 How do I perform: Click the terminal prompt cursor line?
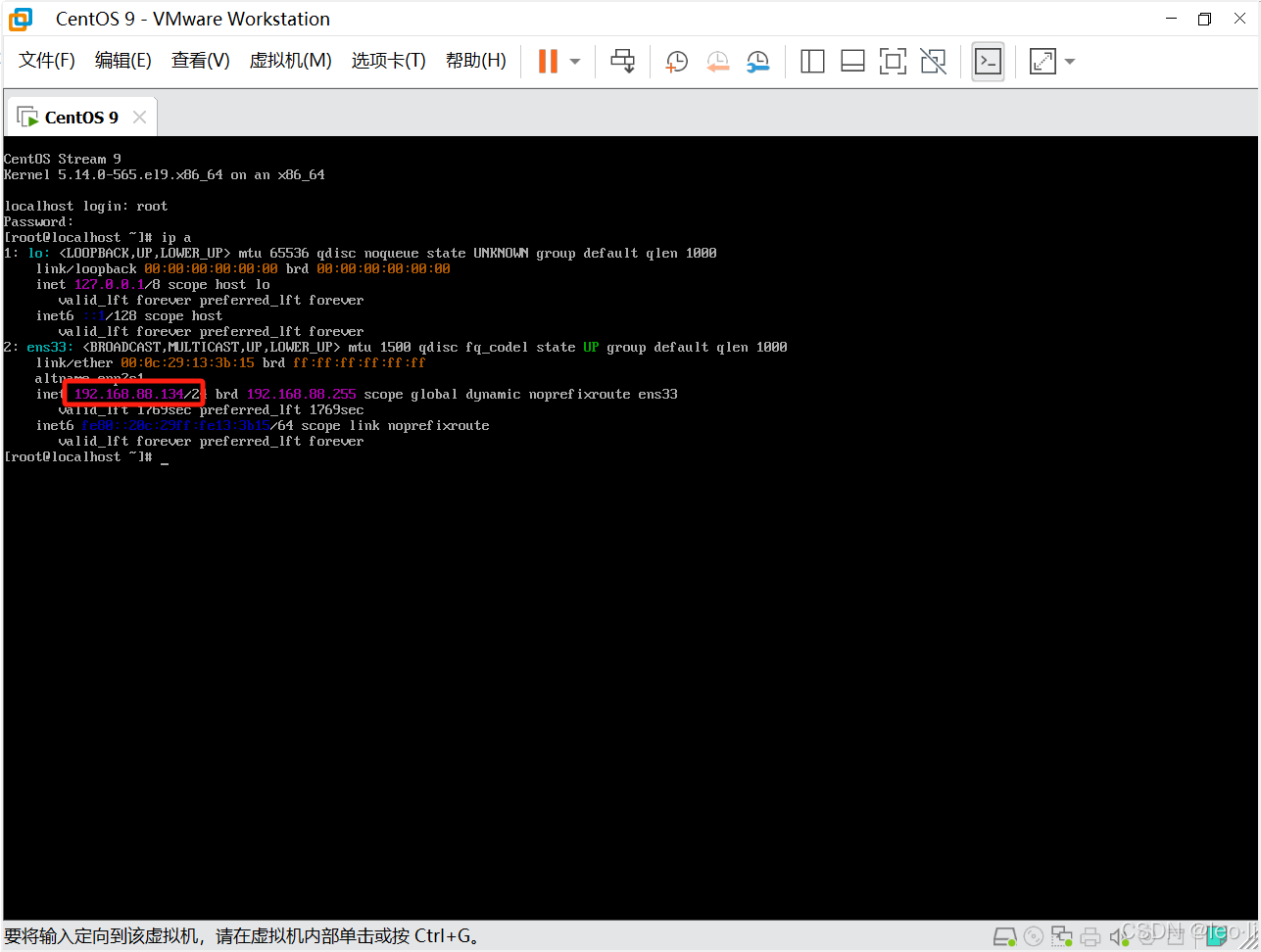[86, 457]
